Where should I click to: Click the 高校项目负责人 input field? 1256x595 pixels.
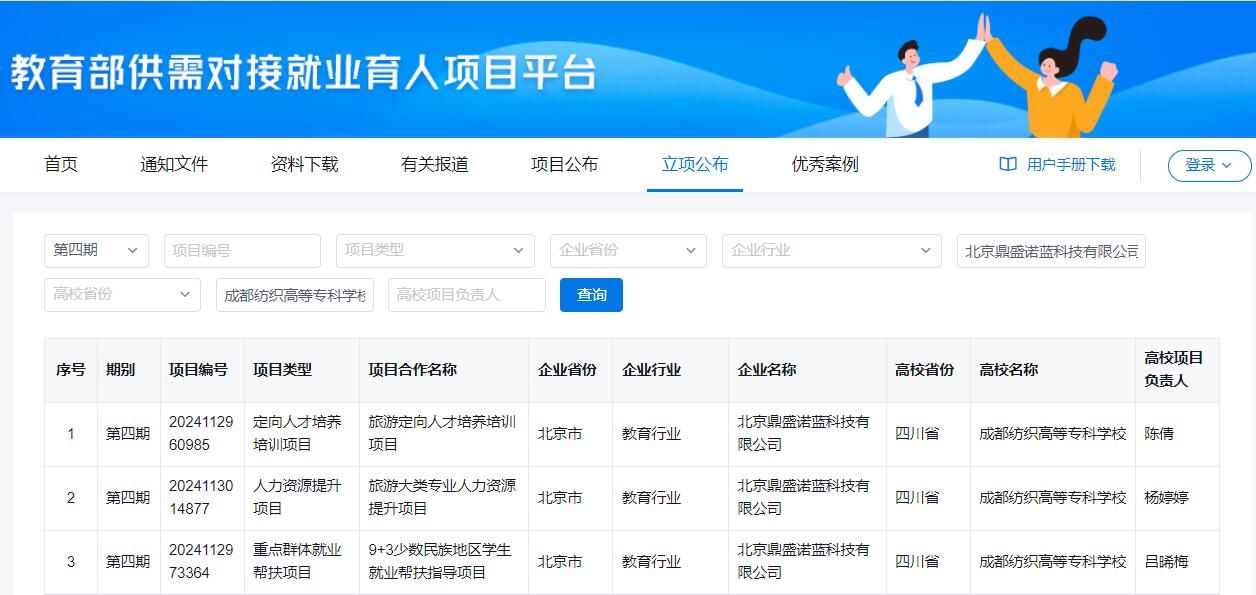466,295
